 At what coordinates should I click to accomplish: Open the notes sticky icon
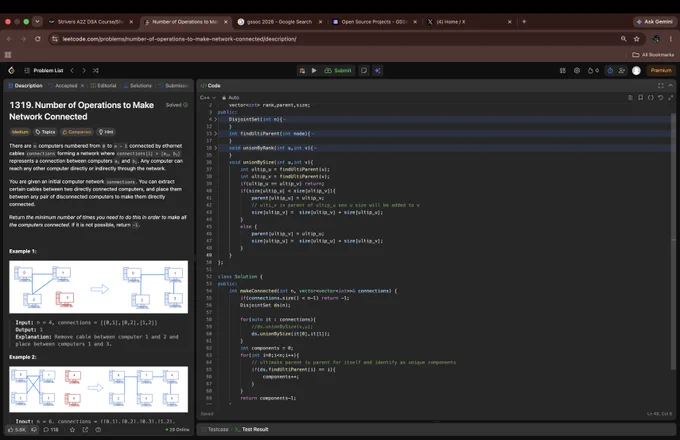coord(364,70)
